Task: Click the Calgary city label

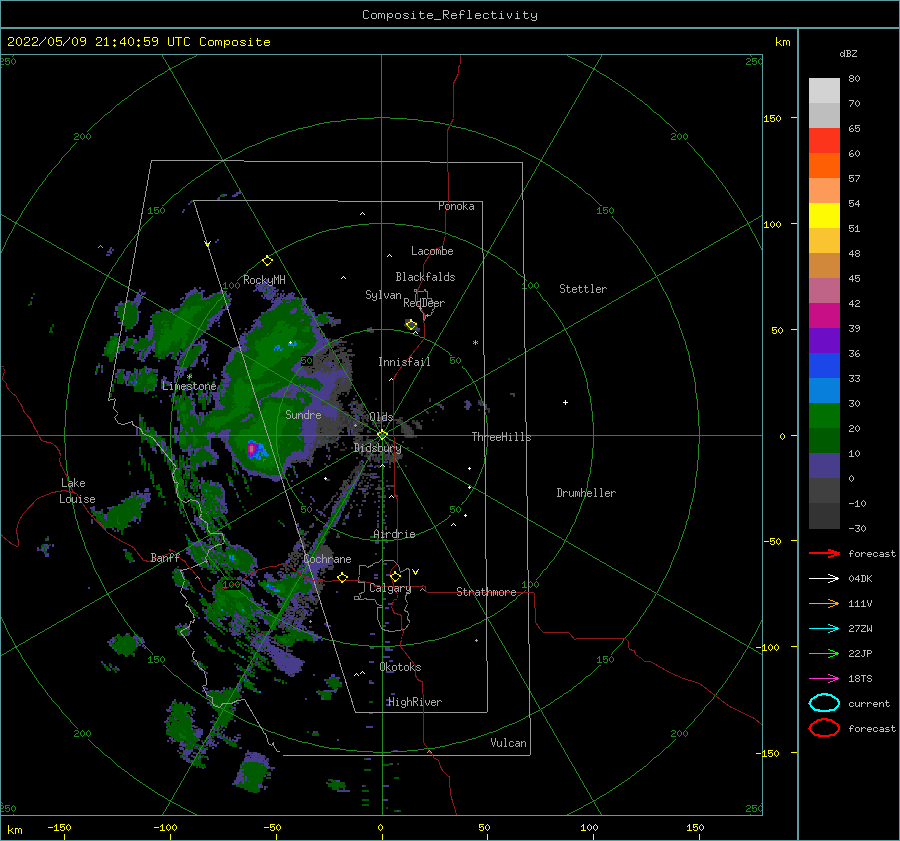Action: [x=390, y=588]
